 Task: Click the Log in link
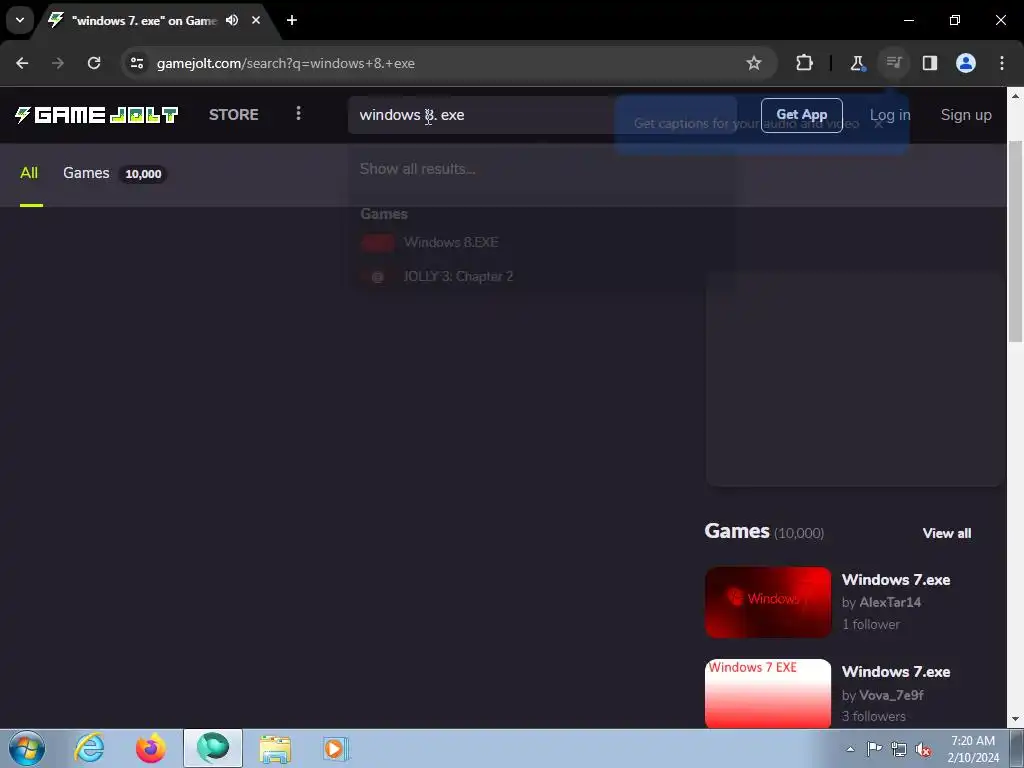point(889,115)
